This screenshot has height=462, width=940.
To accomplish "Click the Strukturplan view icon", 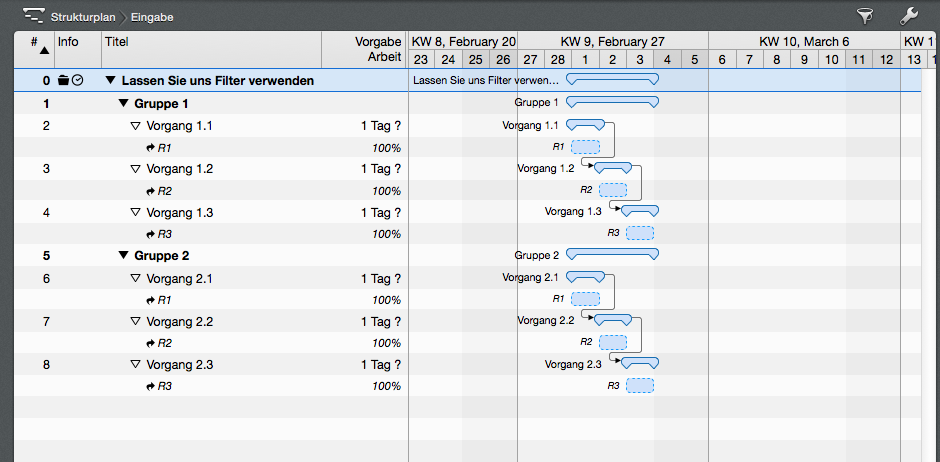I will pyautogui.click(x=33, y=16).
